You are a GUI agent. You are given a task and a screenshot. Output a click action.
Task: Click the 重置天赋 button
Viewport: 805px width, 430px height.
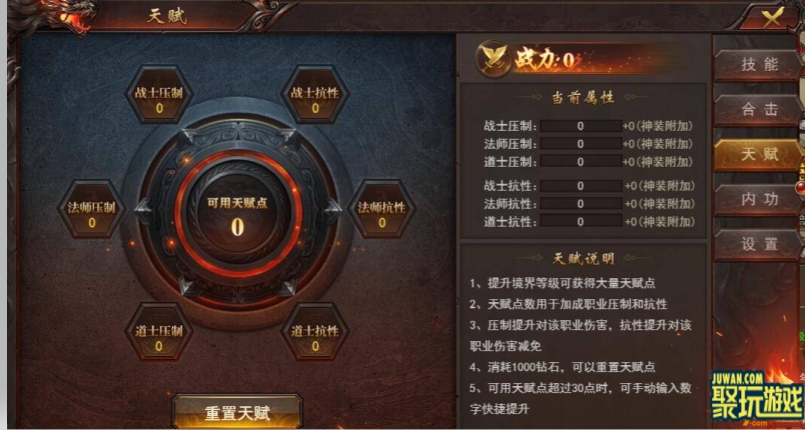click(237, 412)
